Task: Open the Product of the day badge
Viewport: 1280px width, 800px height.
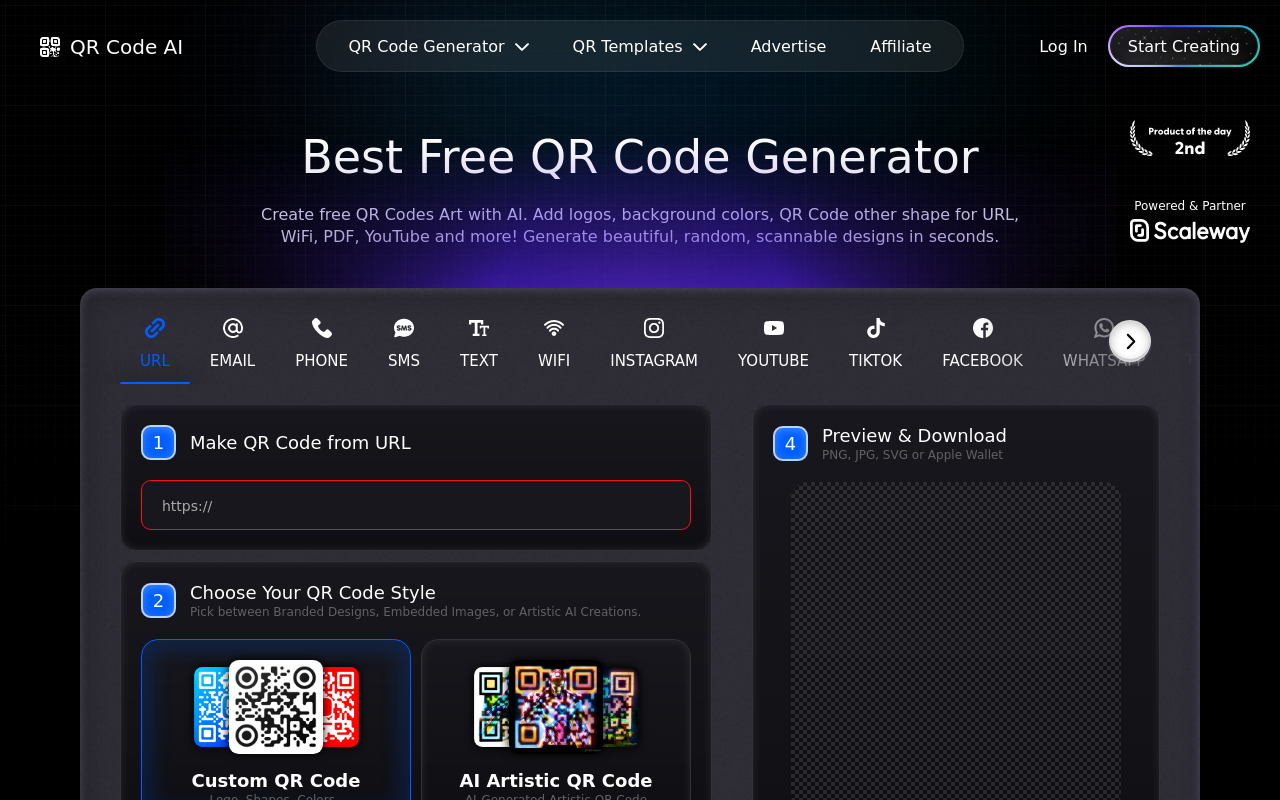Action: click(1190, 139)
